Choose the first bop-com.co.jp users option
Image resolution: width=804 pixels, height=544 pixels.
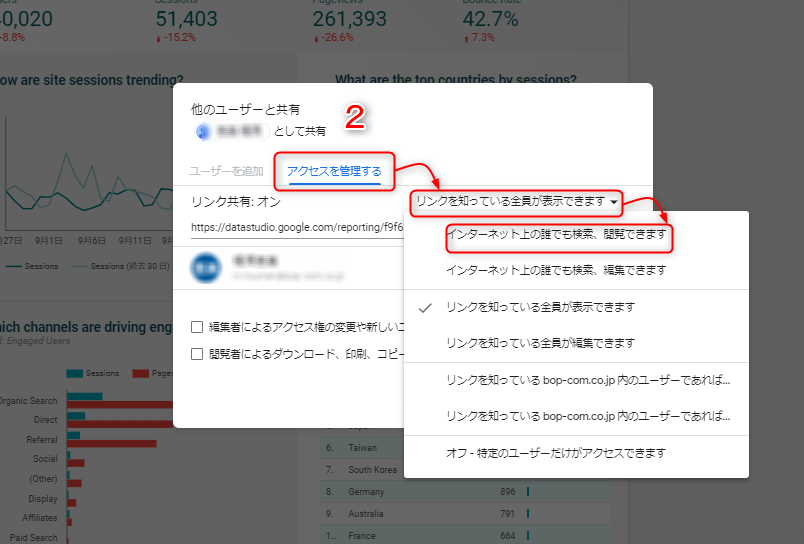coord(588,380)
